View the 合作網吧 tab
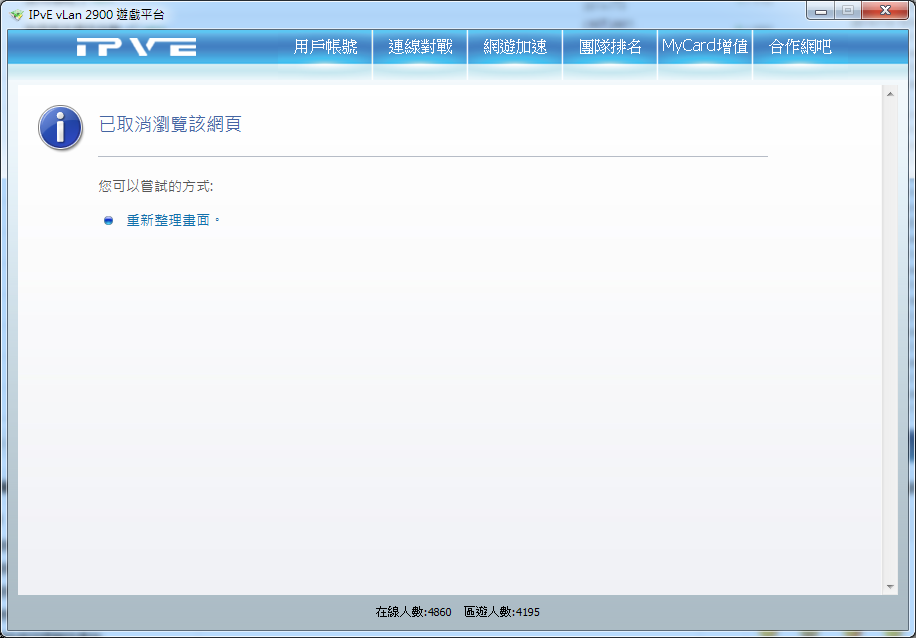Viewport: 916px width, 638px height. 800,47
